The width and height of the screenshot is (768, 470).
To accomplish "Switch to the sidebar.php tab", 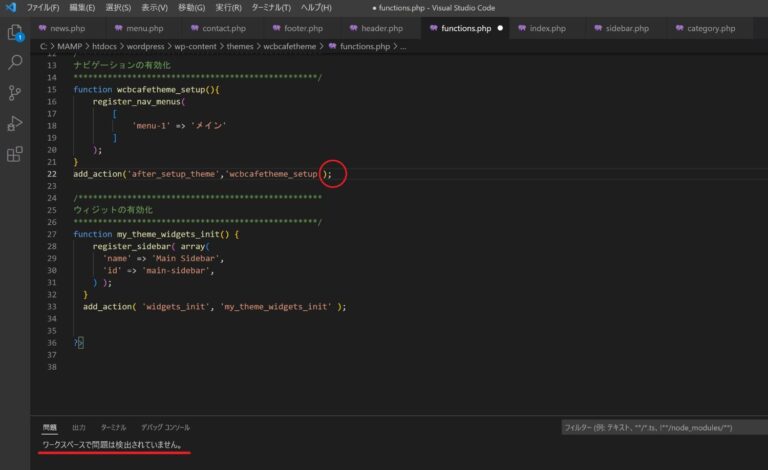I will pyautogui.click(x=627, y=28).
